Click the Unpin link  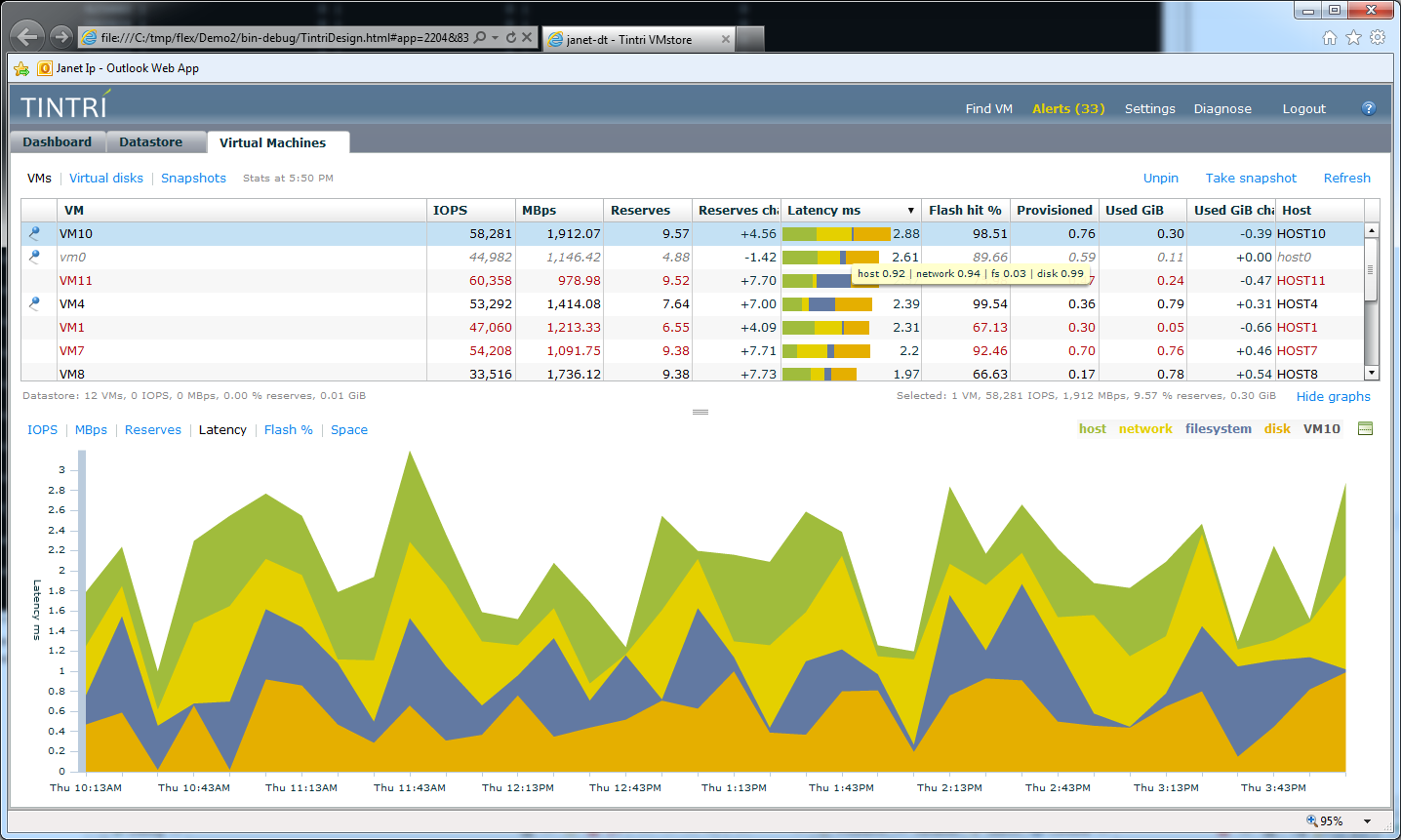tap(1161, 178)
